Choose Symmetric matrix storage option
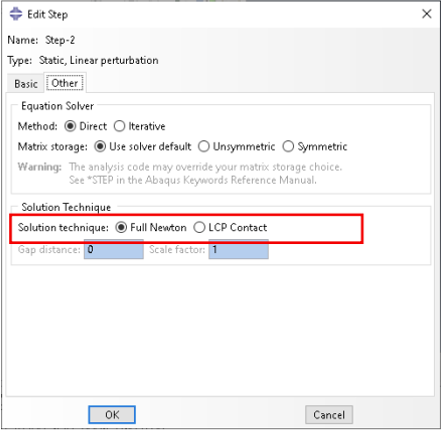Screen dimensions: 441x430 pyautogui.click(x=288, y=147)
